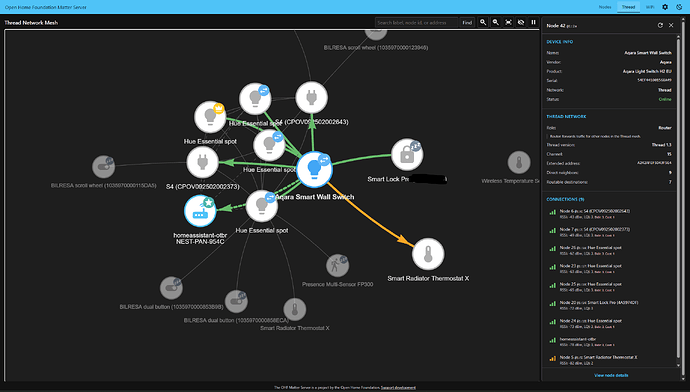Image resolution: width=690 pixels, height=392 pixels.
Task: Open the View node details link
Action: pyautogui.click(x=611, y=375)
